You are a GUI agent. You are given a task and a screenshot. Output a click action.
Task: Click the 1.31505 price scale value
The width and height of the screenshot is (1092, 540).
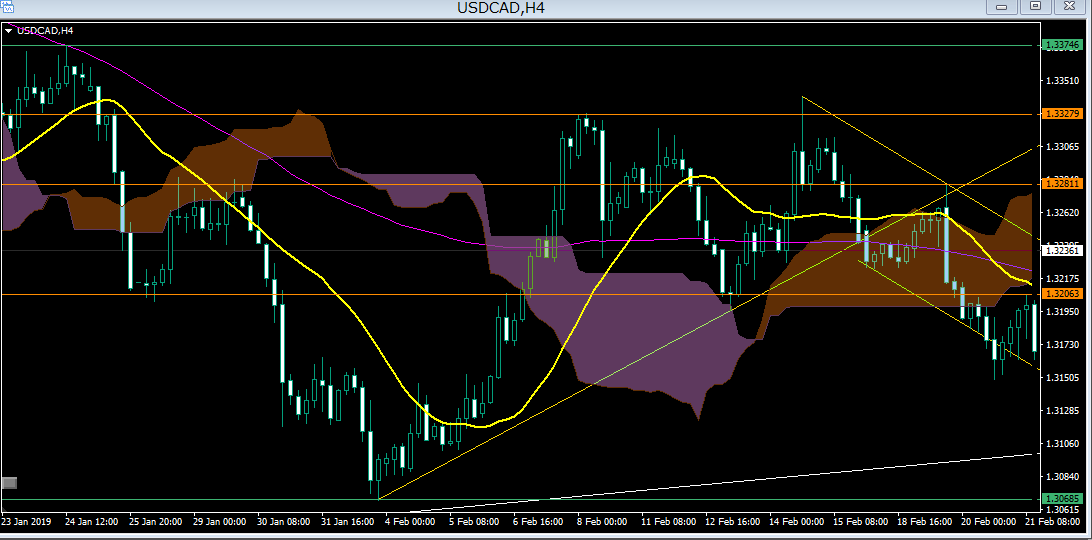point(1063,378)
